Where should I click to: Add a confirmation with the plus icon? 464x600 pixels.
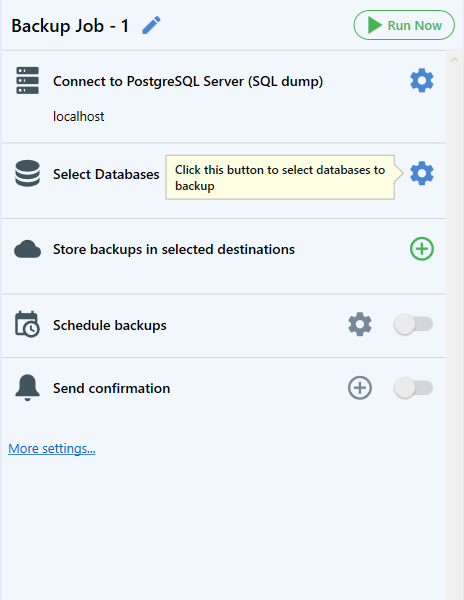(360, 388)
